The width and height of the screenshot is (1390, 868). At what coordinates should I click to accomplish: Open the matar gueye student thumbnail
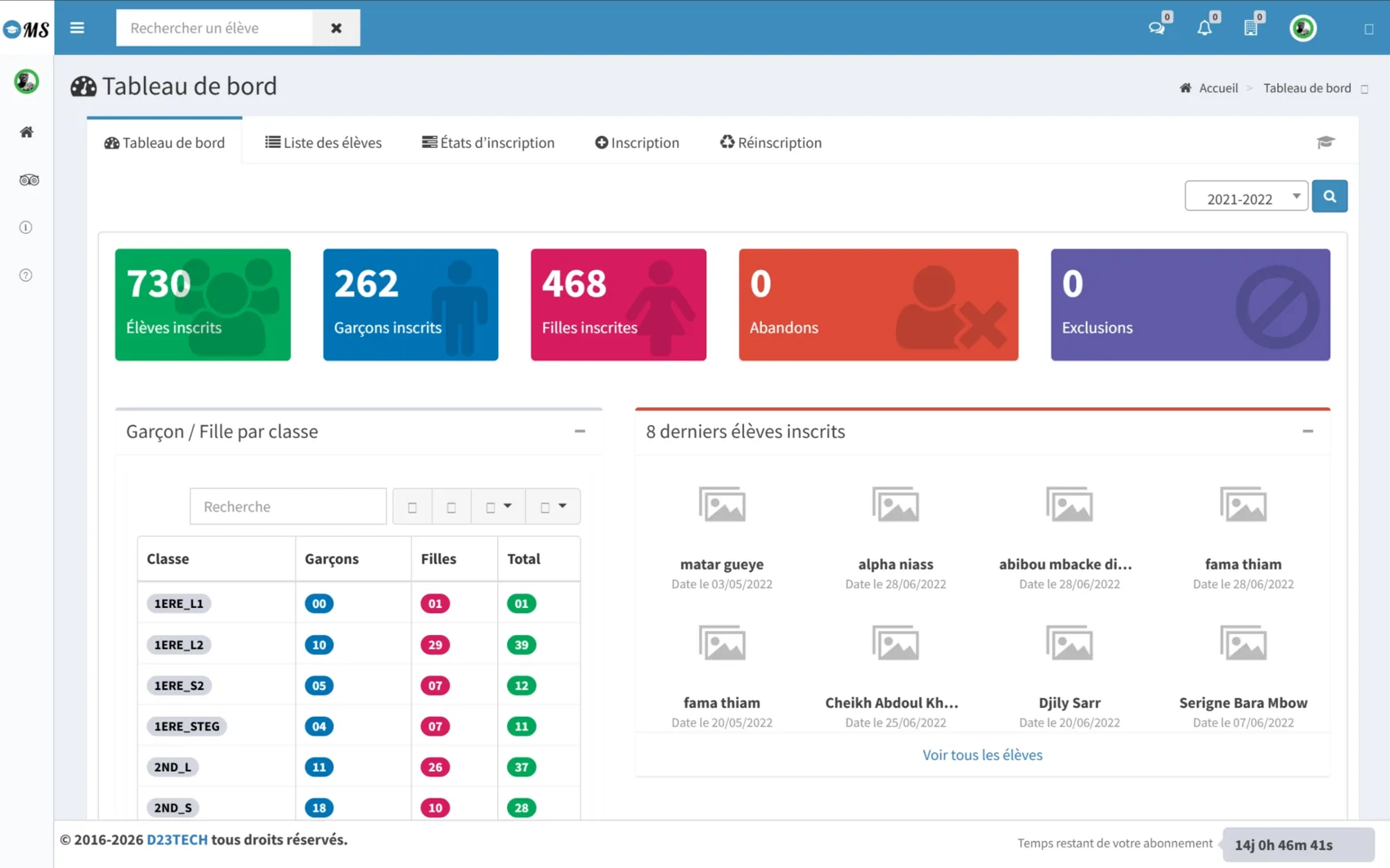[722, 504]
